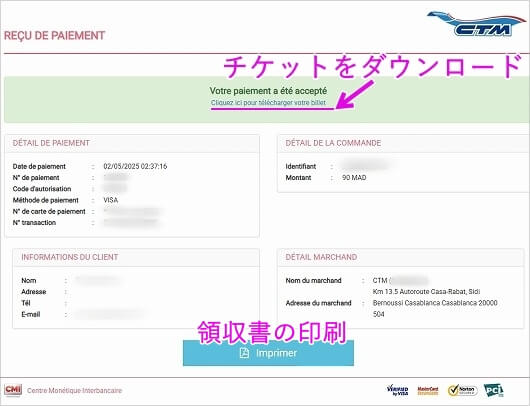
Task: Select the 'Identifiant' label
Action: click(x=301, y=166)
